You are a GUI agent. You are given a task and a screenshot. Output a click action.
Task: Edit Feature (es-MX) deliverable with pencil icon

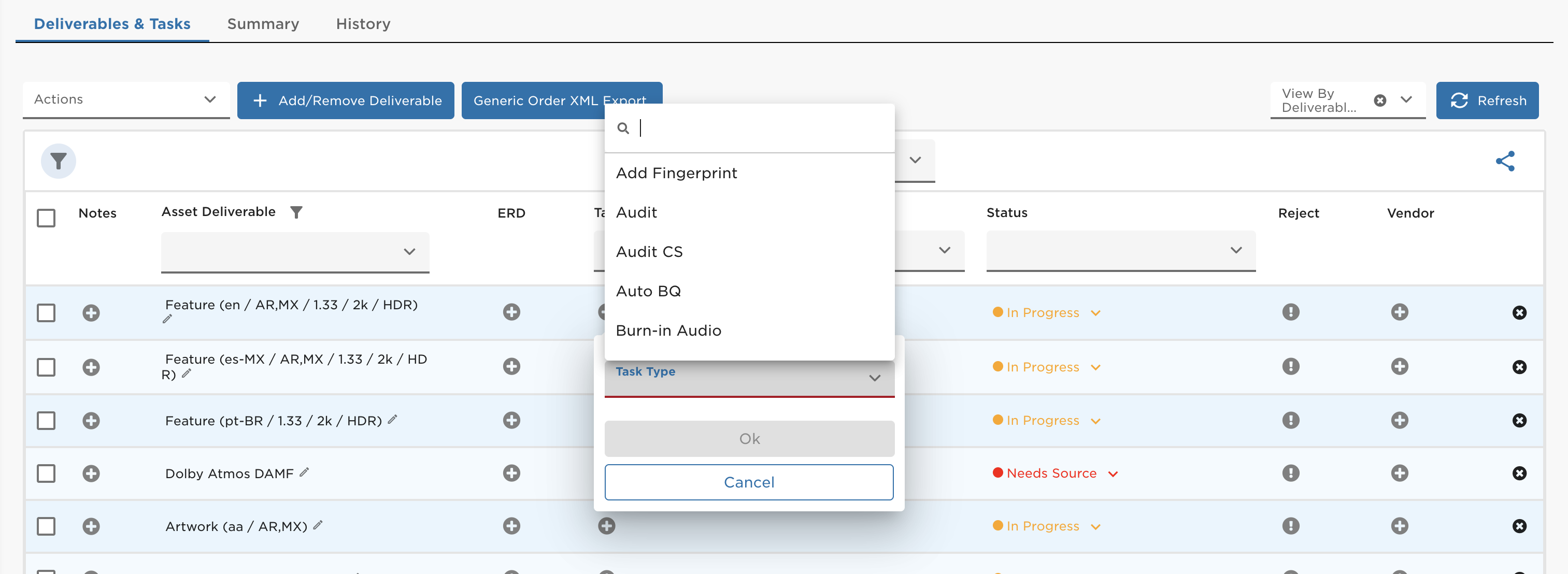[x=187, y=374]
